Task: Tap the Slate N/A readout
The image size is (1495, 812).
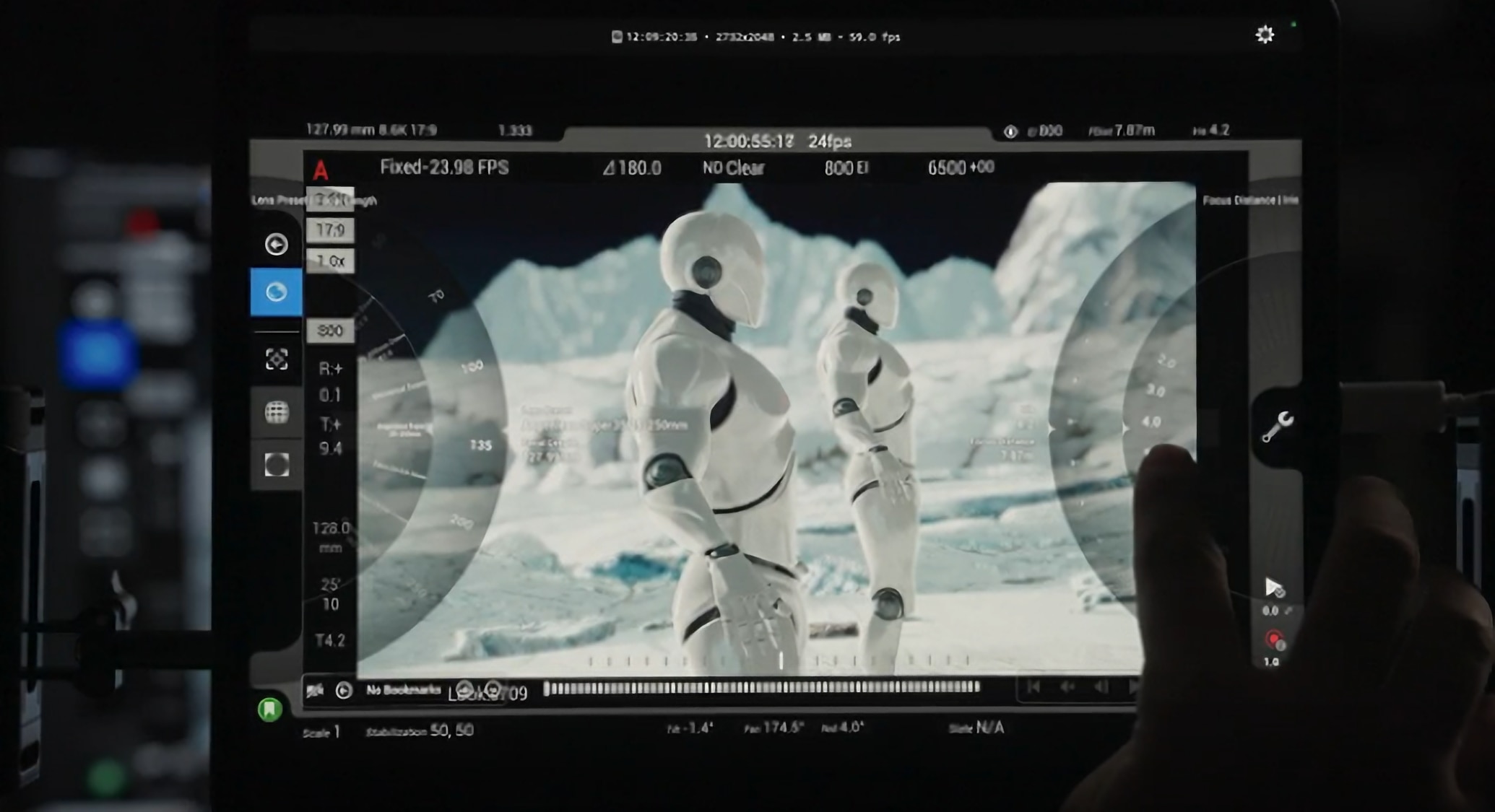Action: click(976, 728)
